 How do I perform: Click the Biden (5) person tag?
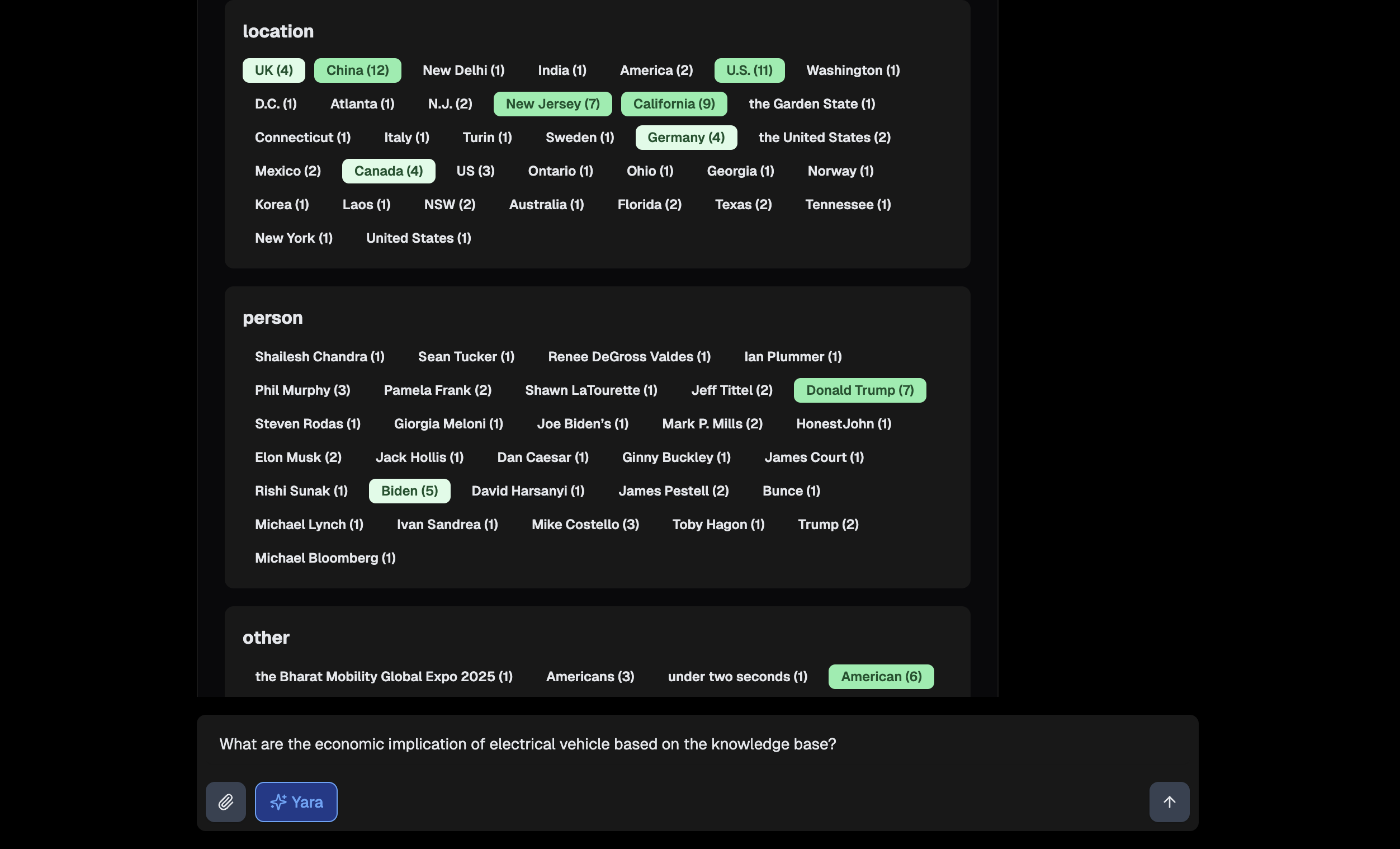click(409, 491)
